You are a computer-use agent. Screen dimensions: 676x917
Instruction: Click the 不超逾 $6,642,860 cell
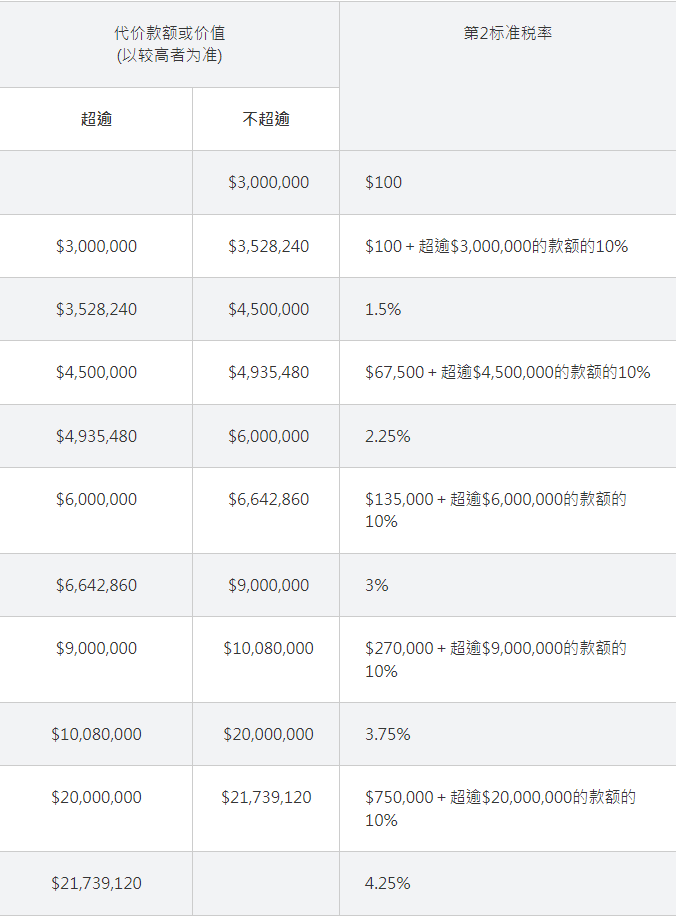[x=268, y=499]
